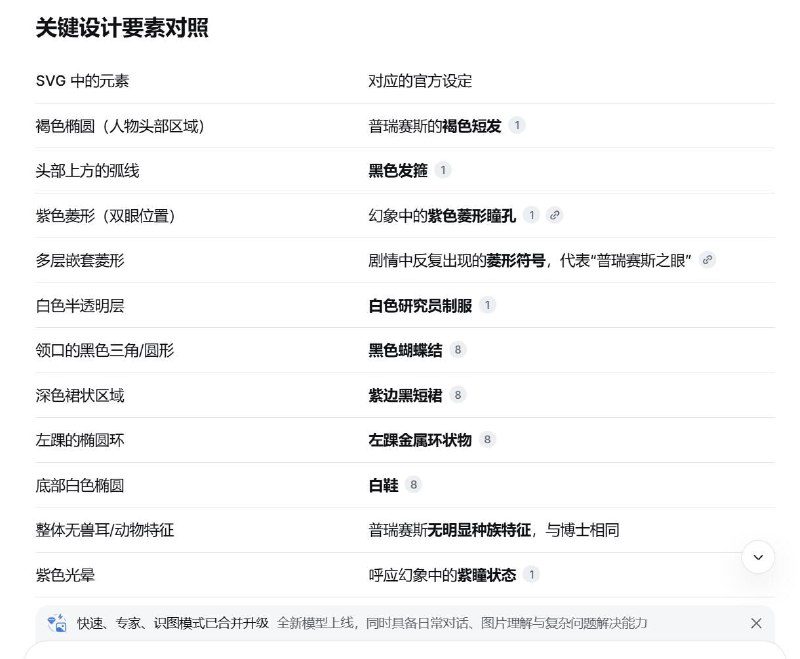Click the bold text 白色研究员制服
This screenshot has width=800, height=659.
pos(420,306)
